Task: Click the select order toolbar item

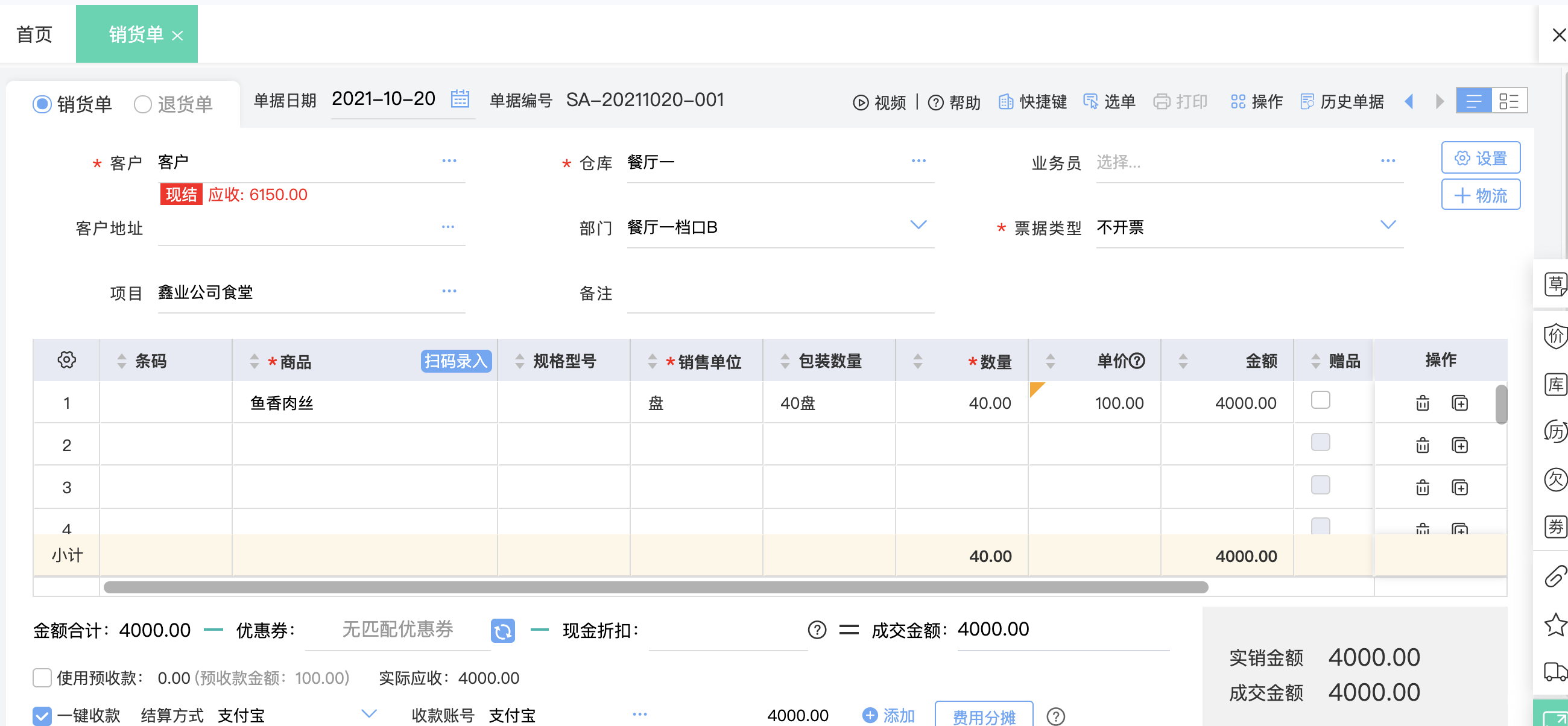Action: (x=1109, y=102)
